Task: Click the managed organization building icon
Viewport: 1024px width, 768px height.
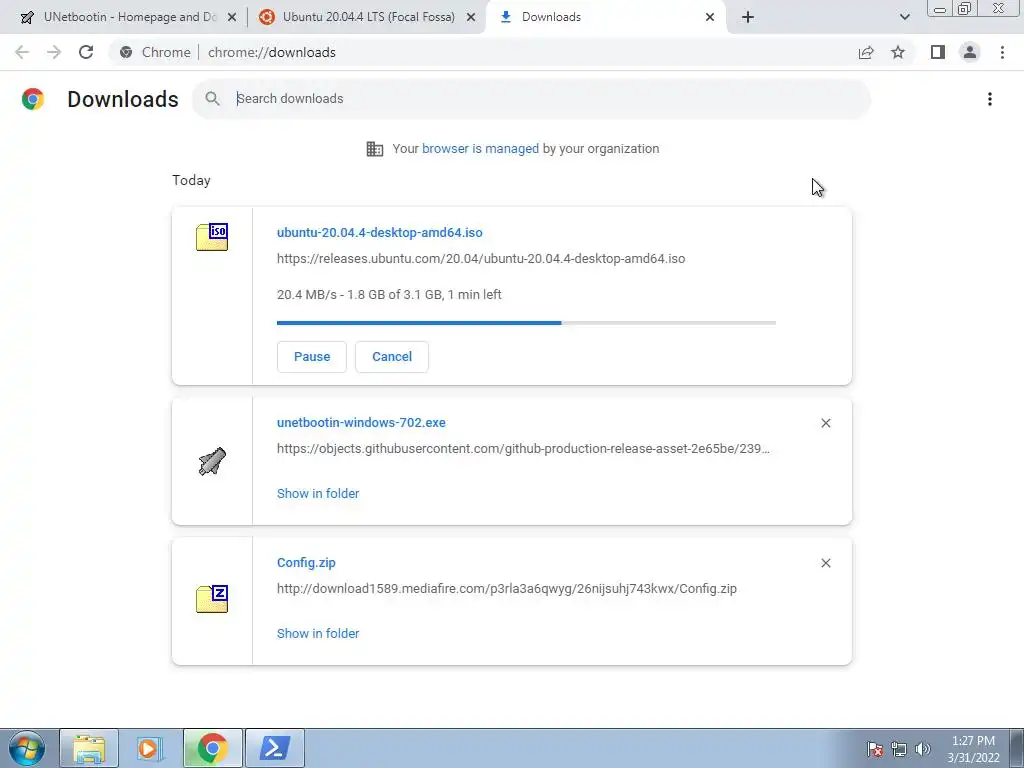Action: [x=375, y=149]
